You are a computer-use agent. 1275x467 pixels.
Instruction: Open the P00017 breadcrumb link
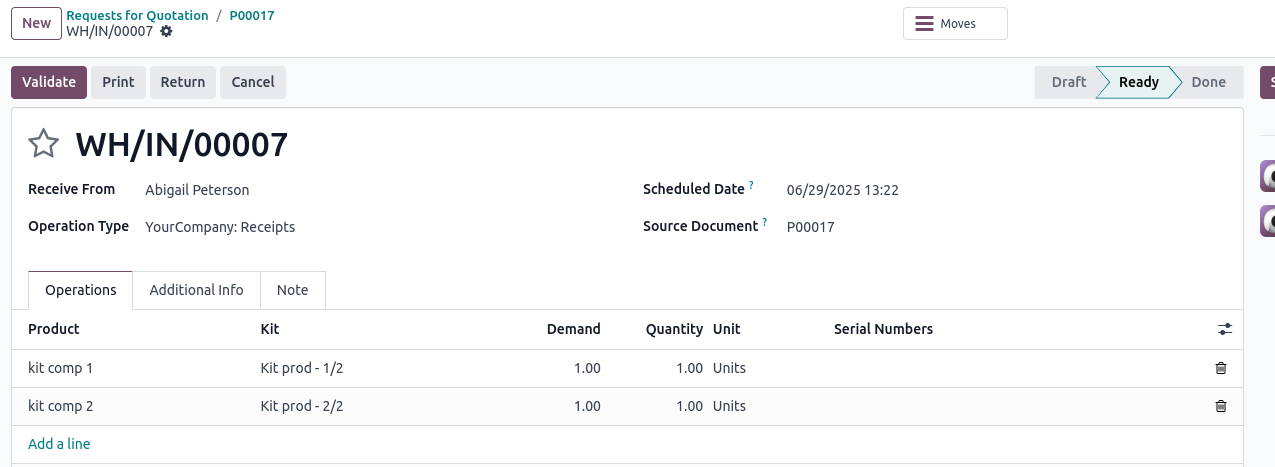[x=252, y=15]
